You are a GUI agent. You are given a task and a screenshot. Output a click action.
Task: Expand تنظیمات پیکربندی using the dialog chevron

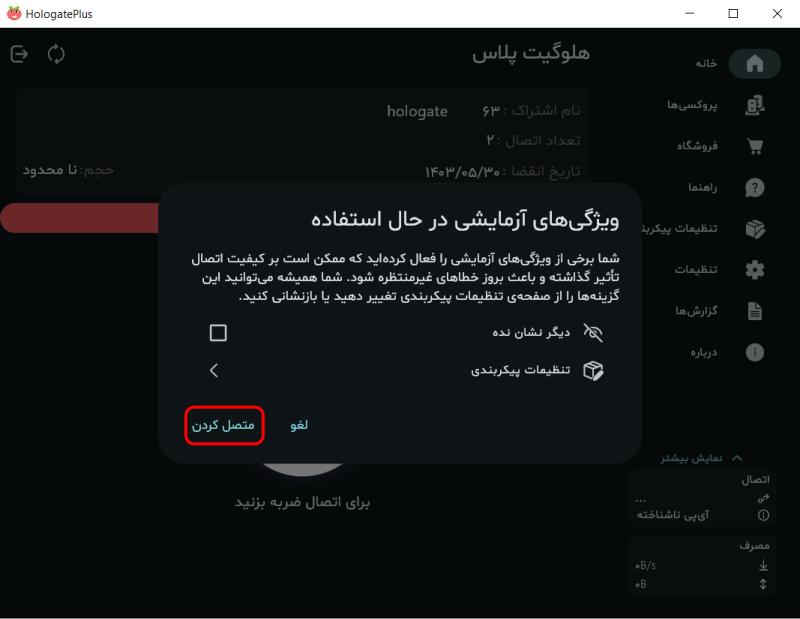(214, 369)
